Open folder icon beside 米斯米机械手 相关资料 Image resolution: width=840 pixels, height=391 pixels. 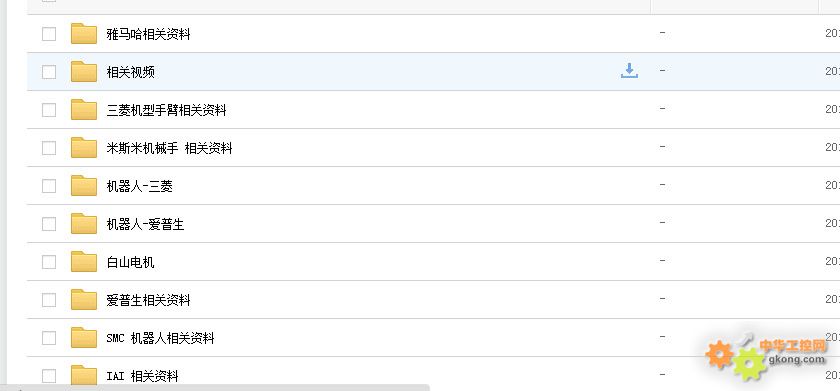[84, 148]
